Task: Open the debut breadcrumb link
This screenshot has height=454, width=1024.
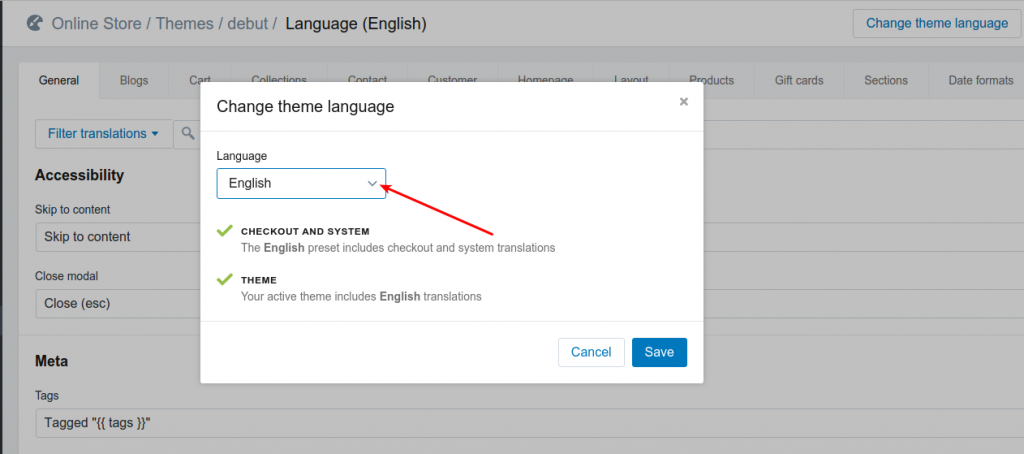Action: tap(248, 24)
